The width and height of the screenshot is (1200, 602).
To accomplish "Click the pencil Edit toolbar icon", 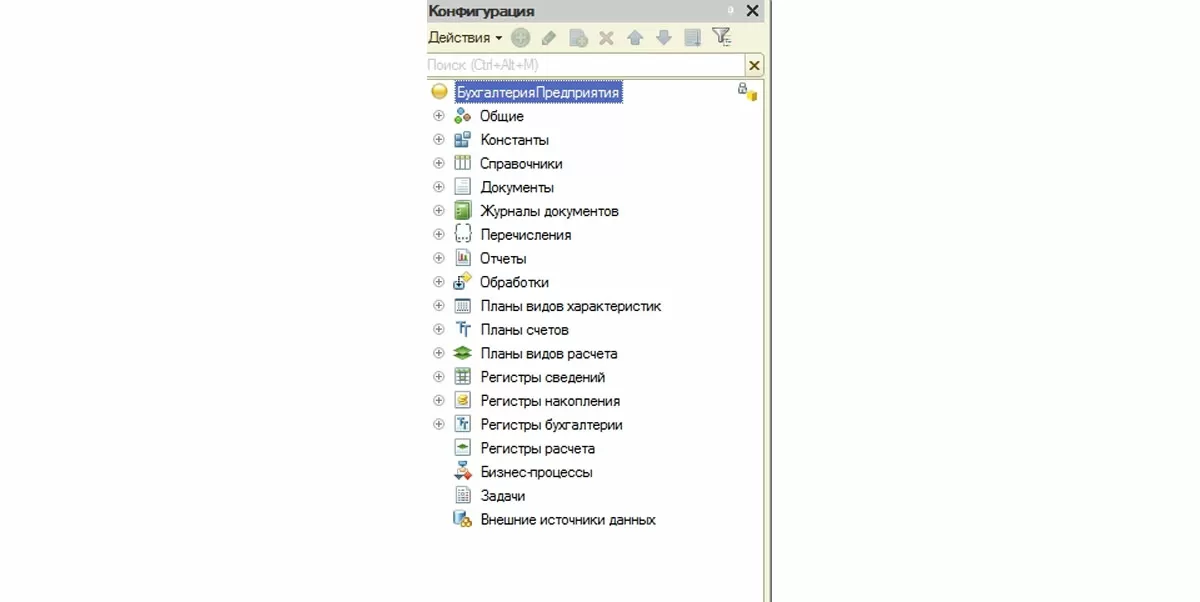I will tap(548, 38).
